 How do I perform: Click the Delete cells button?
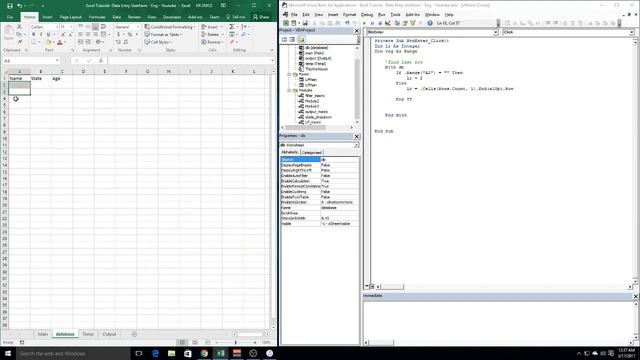point(212,34)
